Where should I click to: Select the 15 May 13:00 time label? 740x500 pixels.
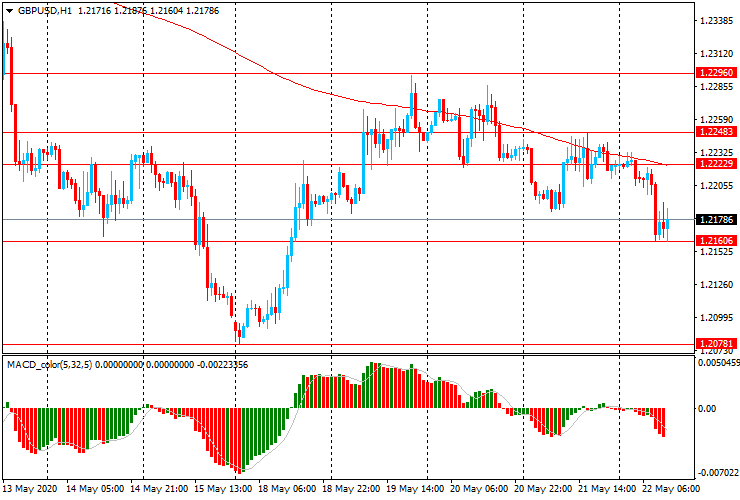coord(223,488)
